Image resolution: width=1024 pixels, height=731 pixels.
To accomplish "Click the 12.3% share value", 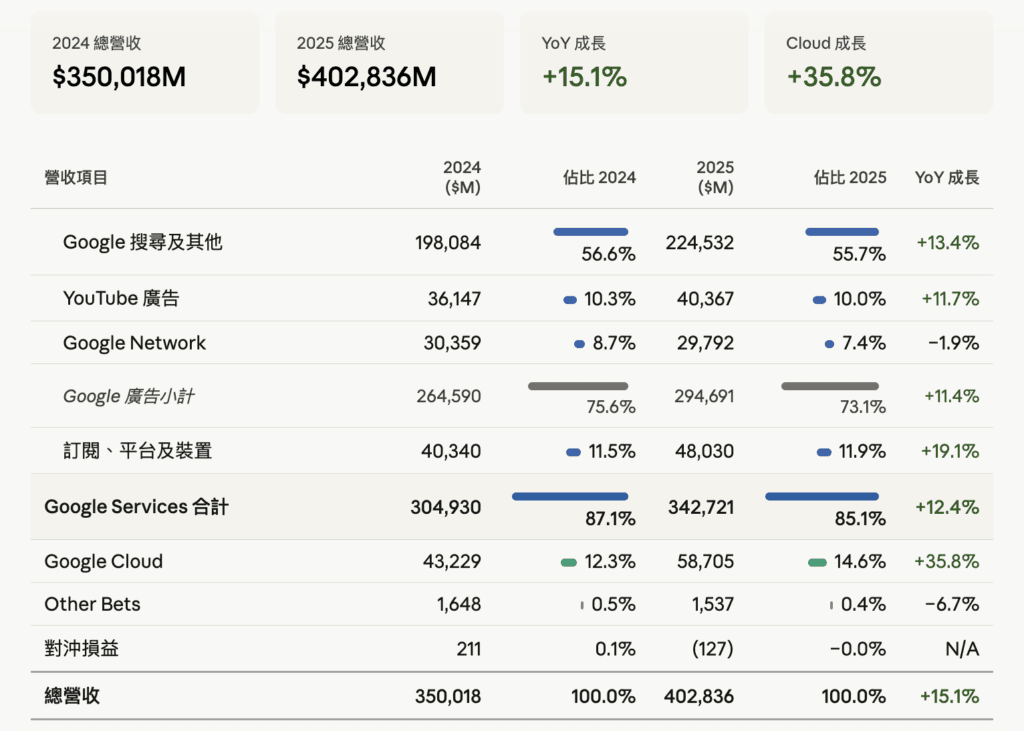I will (610, 562).
